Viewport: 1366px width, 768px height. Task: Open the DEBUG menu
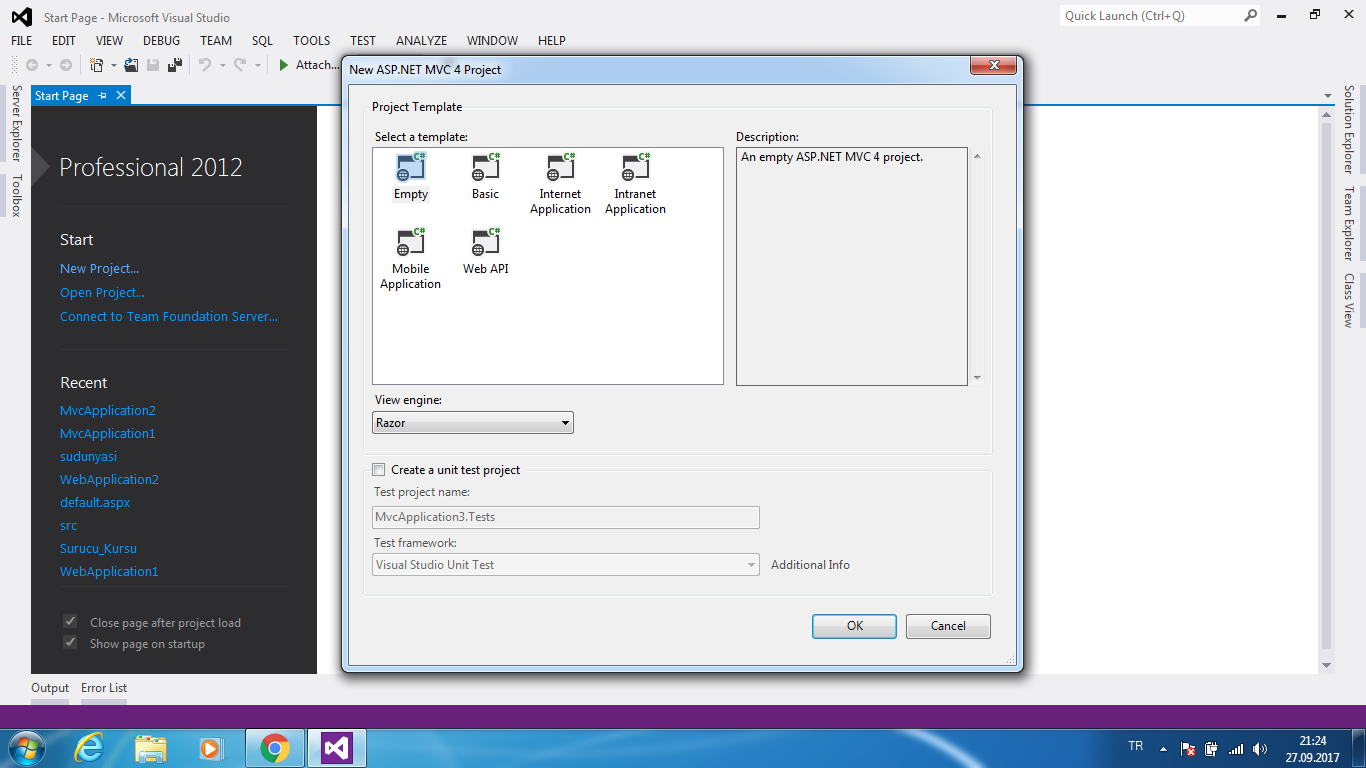[x=162, y=41]
